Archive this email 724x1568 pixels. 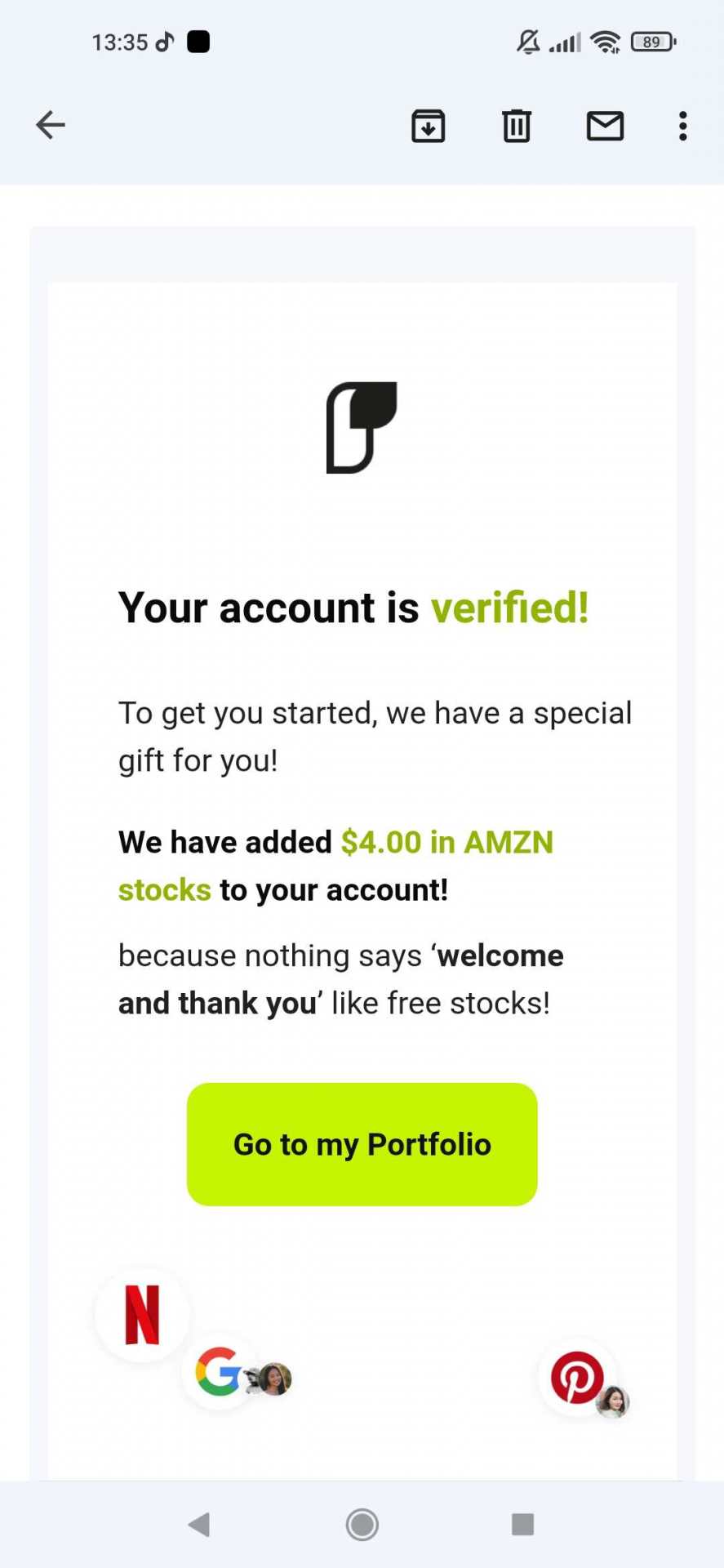(x=428, y=126)
